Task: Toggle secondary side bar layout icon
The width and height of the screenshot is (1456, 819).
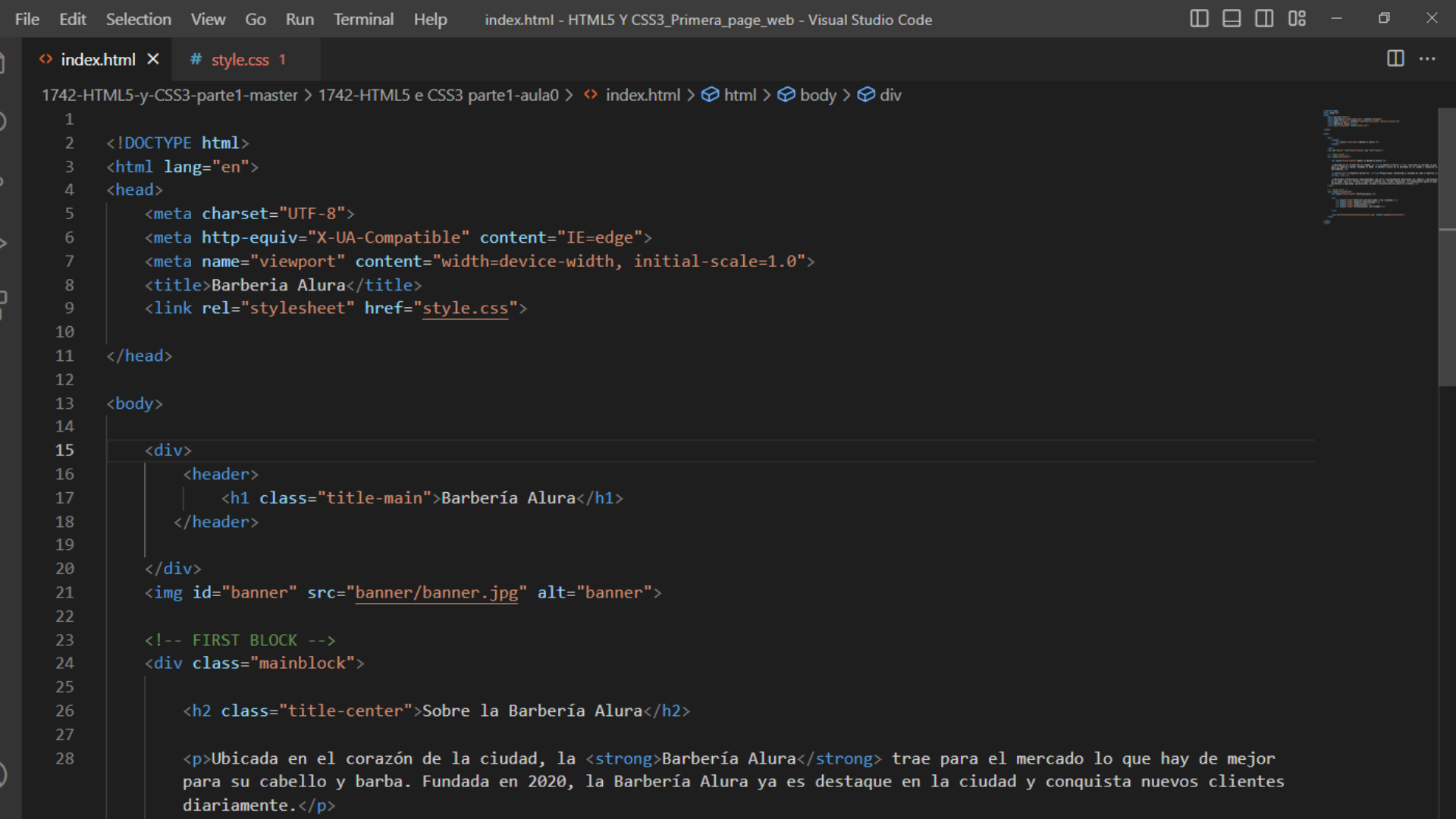Action: 1264,19
